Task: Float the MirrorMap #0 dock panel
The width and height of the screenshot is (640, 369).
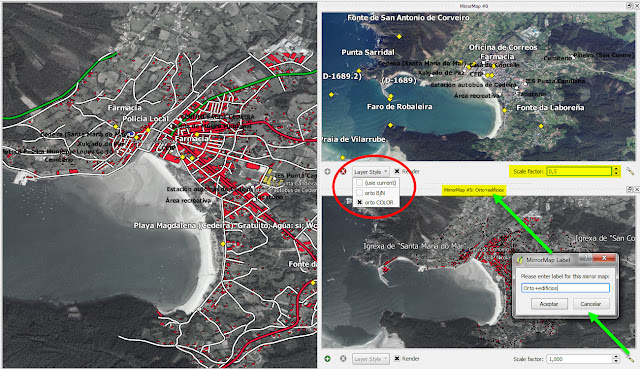Action: 629,6
